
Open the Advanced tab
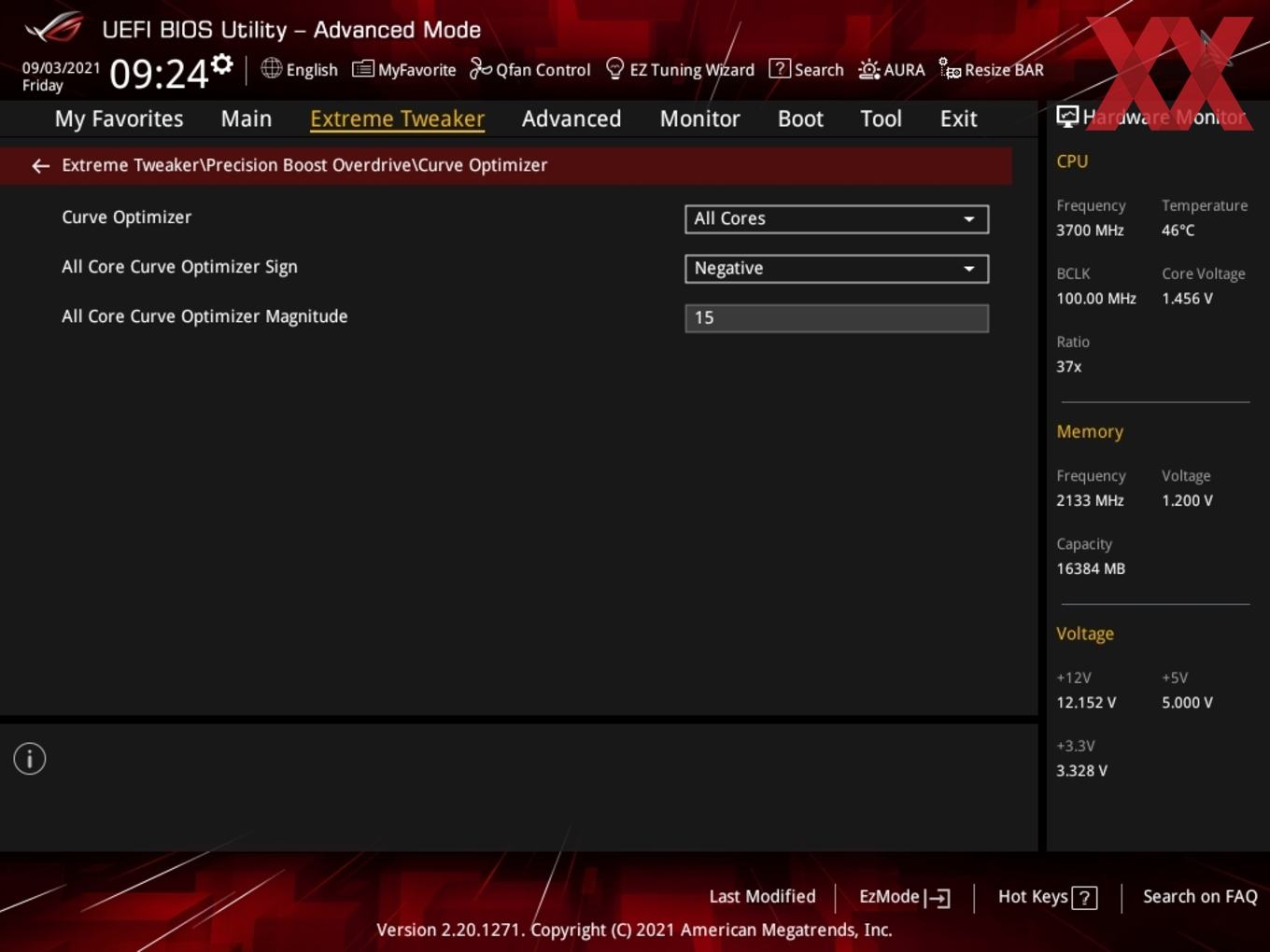(x=571, y=119)
